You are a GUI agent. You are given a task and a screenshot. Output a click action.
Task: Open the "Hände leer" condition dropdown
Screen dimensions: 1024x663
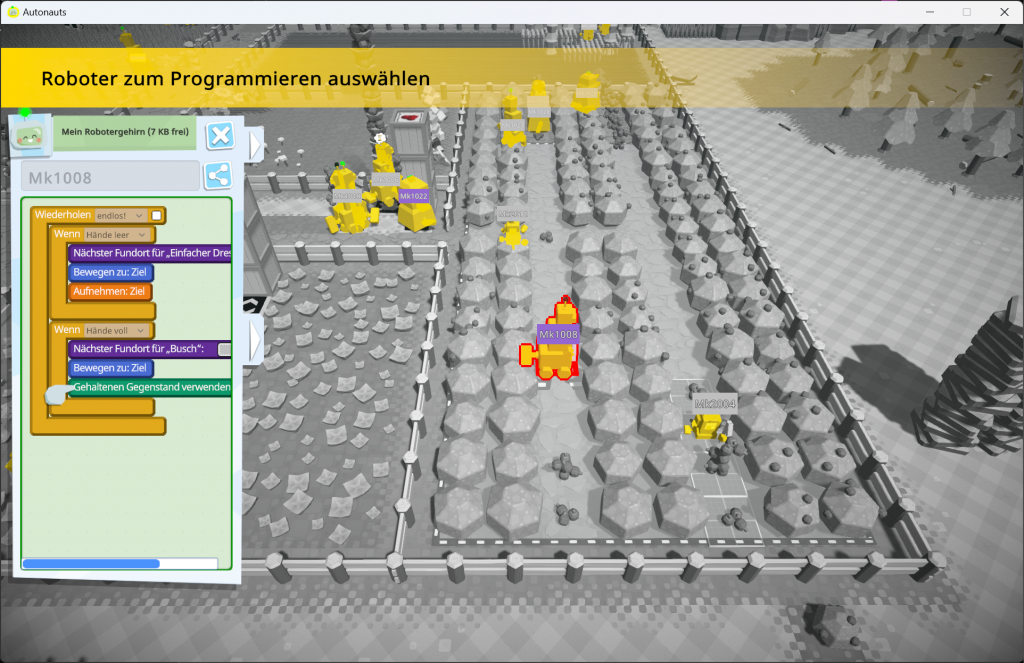[x=115, y=234]
